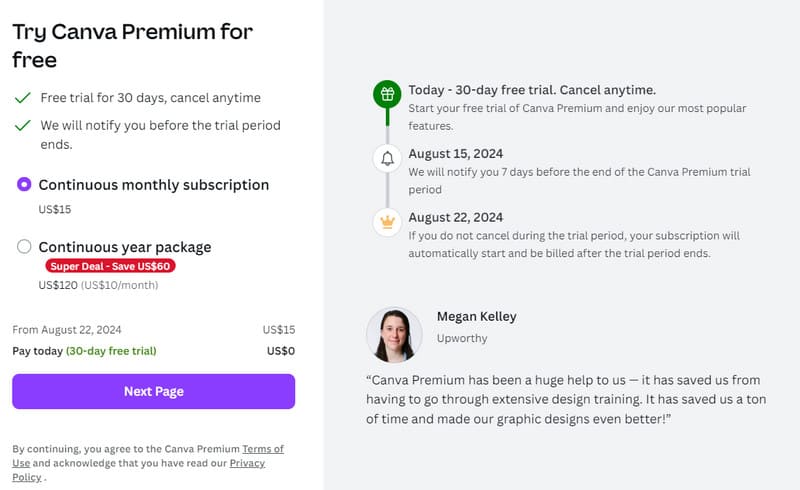Viewport: 800px width, 490px height.
Task: Click the Today 30-day free trial heading
Action: 531,90
